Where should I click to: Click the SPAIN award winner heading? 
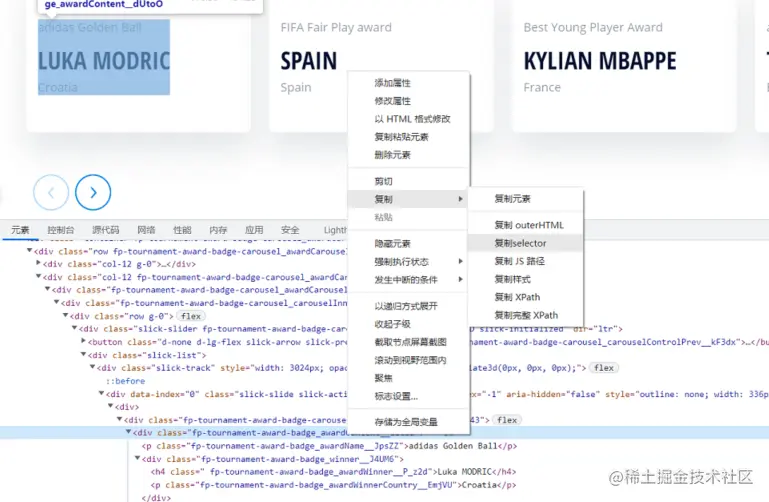coord(308,61)
